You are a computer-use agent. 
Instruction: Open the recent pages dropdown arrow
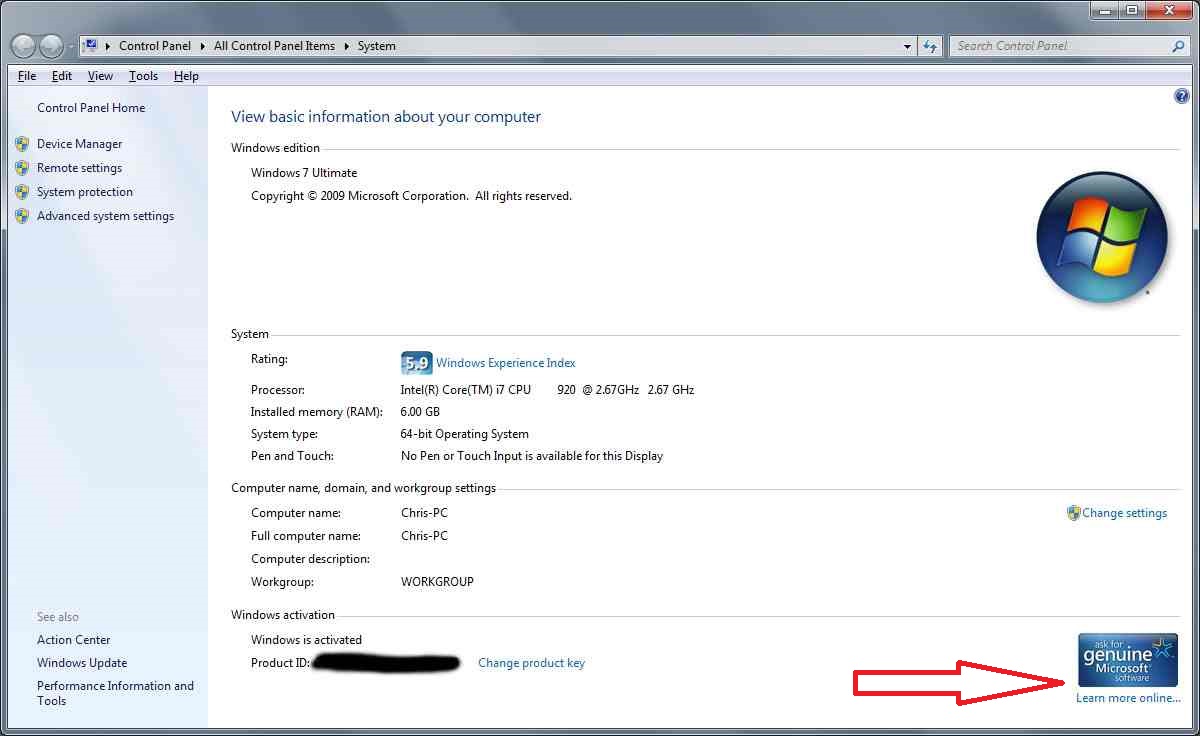[x=70, y=47]
